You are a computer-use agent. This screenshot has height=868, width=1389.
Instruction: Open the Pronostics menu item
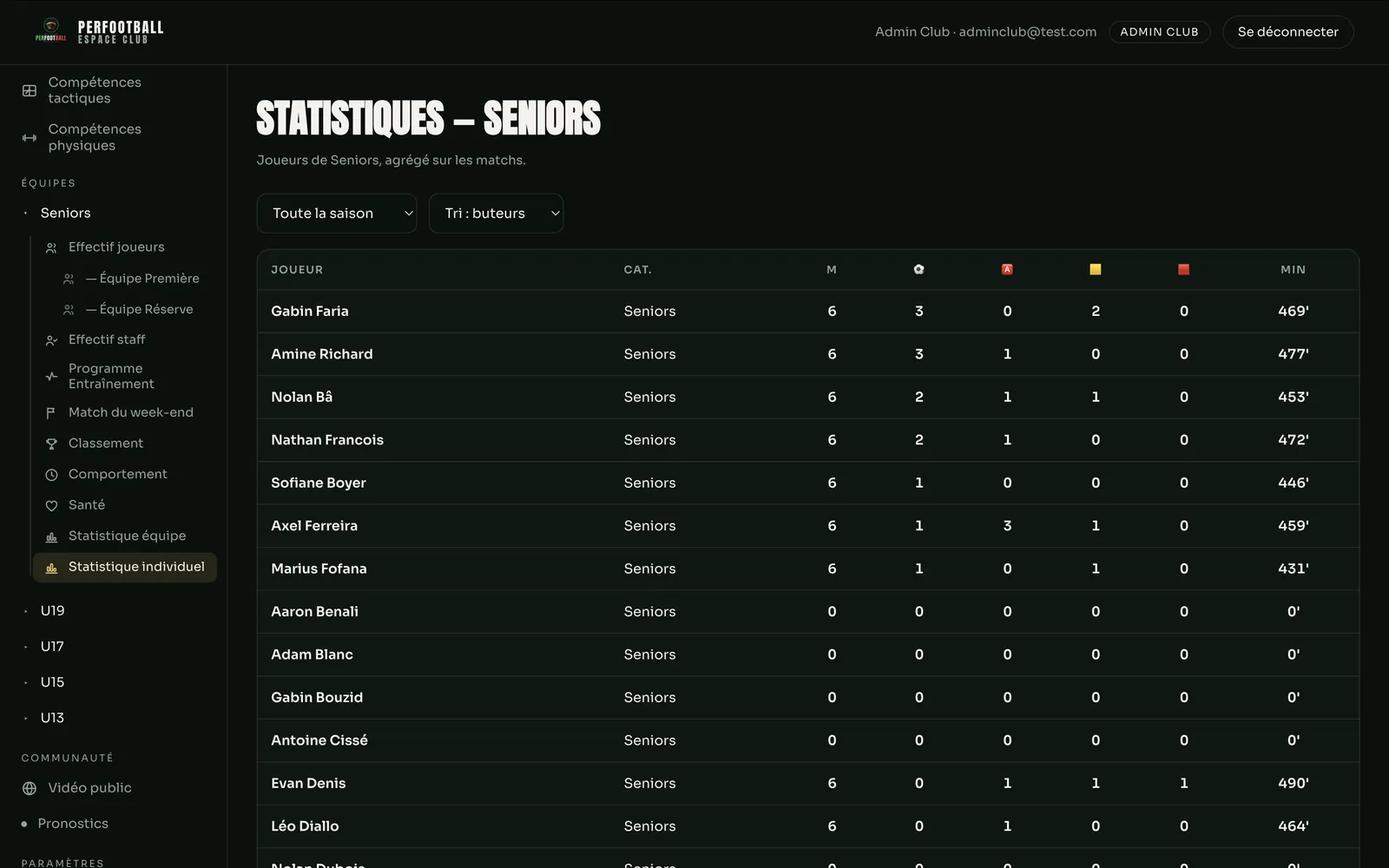[73, 824]
